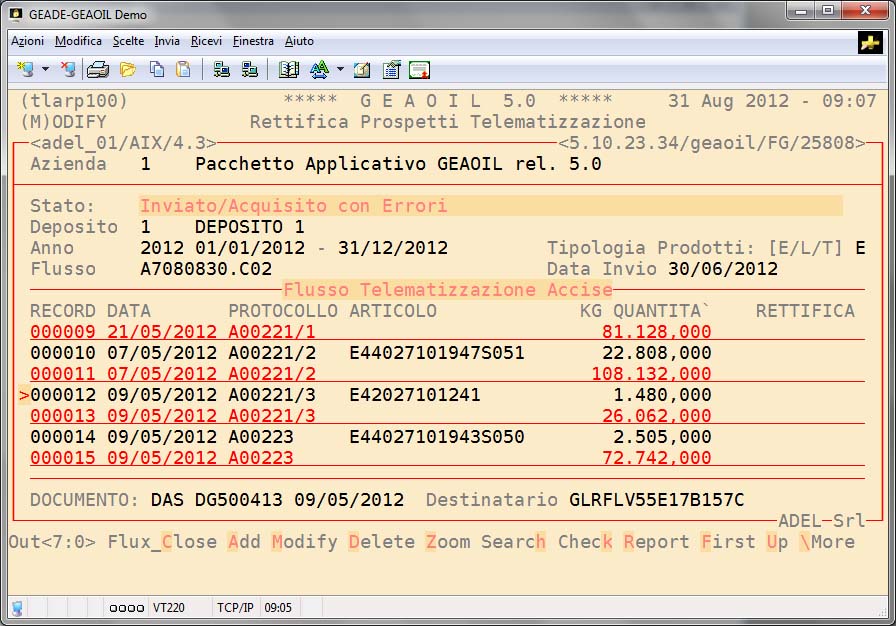
Task: Open the Azioni menu
Action: tap(27, 41)
